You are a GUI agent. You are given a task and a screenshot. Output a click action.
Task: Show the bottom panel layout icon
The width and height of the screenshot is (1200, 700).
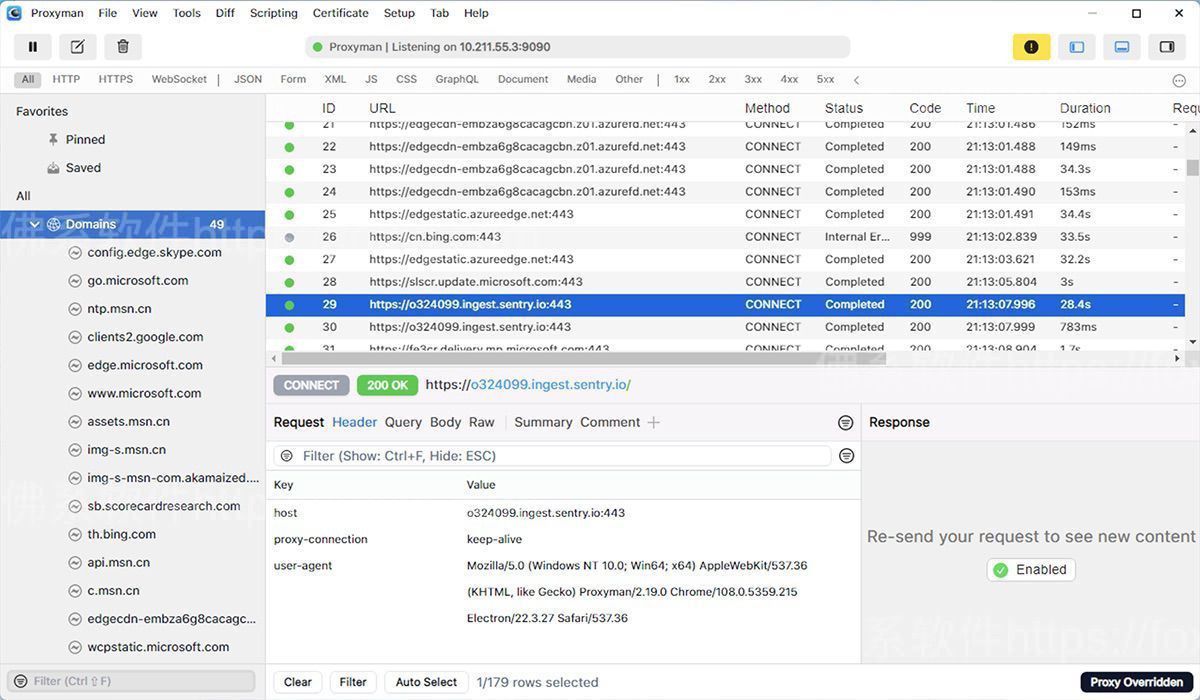coord(1121,46)
